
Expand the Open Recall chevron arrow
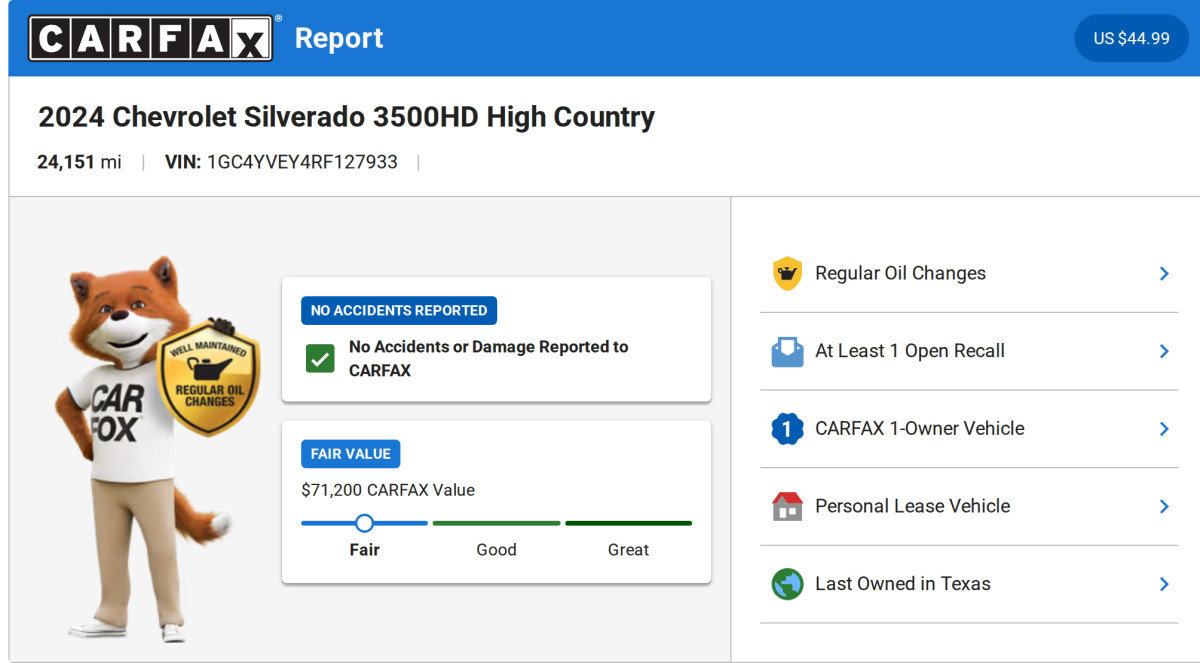click(x=1164, y=351)
